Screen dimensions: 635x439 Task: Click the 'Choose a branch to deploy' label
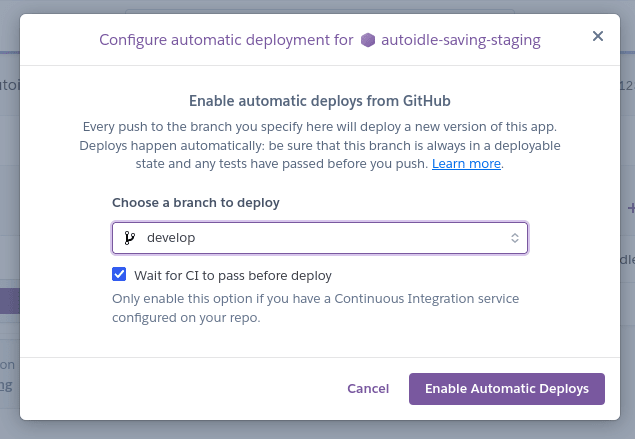(x=196, y=202)
